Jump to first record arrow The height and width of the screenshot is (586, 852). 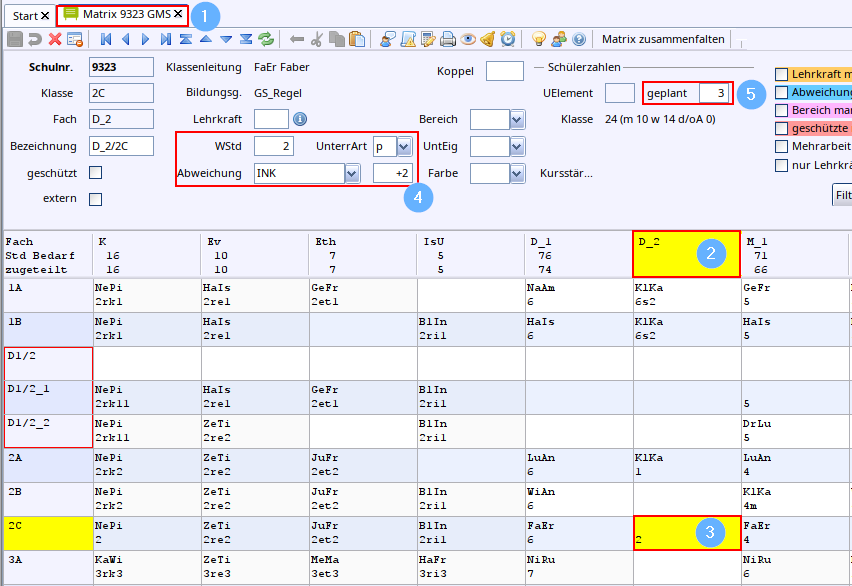(106, 40)
